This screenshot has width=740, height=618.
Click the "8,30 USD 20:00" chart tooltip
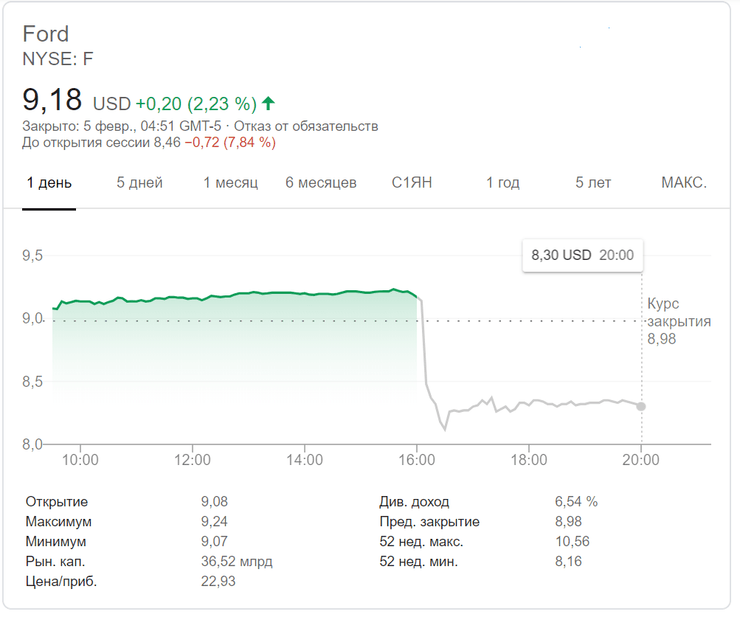click(583, 255)
